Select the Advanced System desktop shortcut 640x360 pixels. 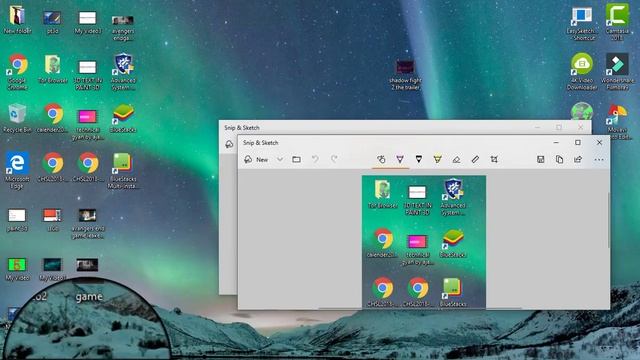(123, 72)
